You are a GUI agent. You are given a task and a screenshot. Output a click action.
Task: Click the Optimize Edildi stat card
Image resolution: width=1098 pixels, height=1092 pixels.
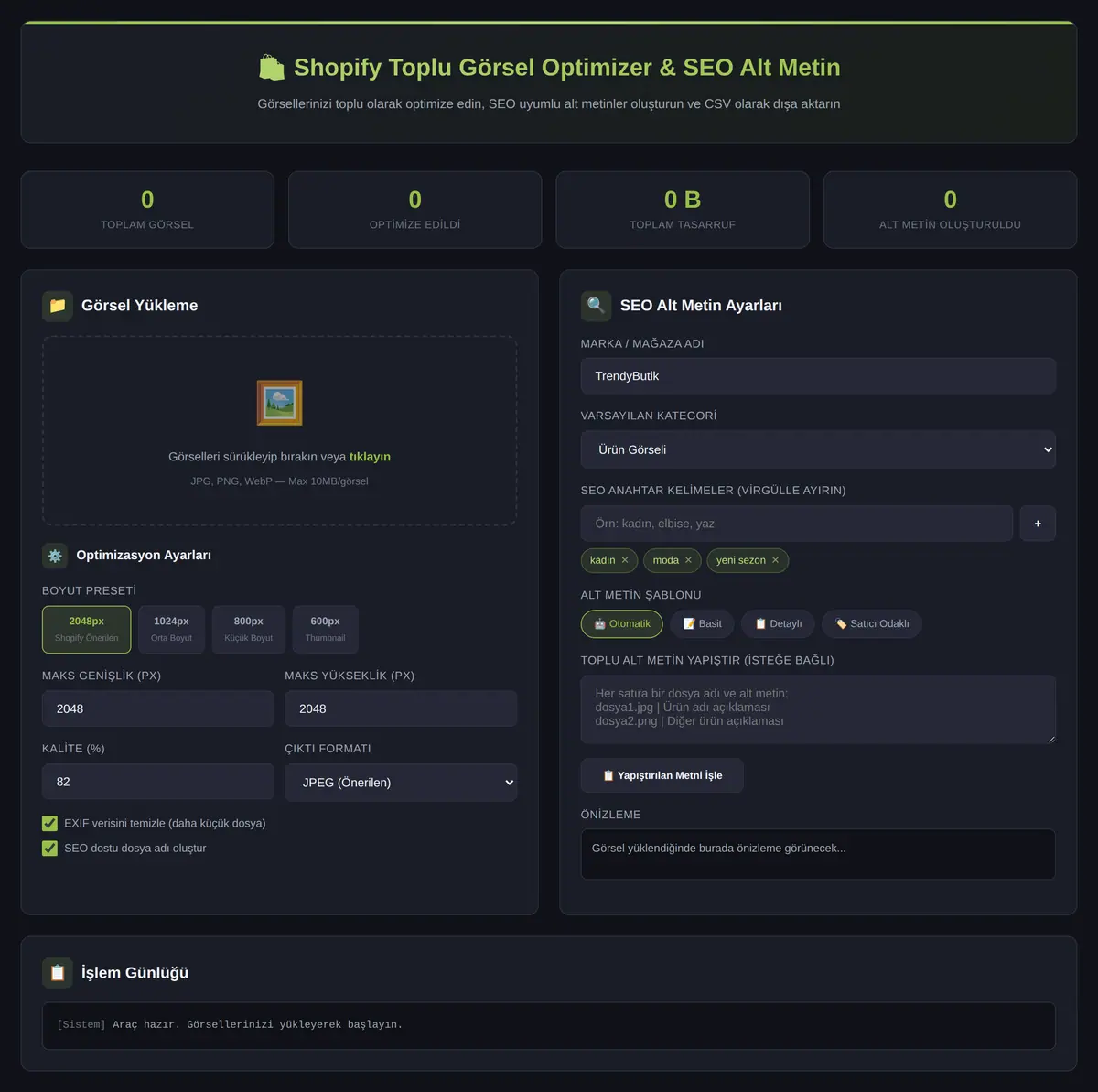click(415, 210)
